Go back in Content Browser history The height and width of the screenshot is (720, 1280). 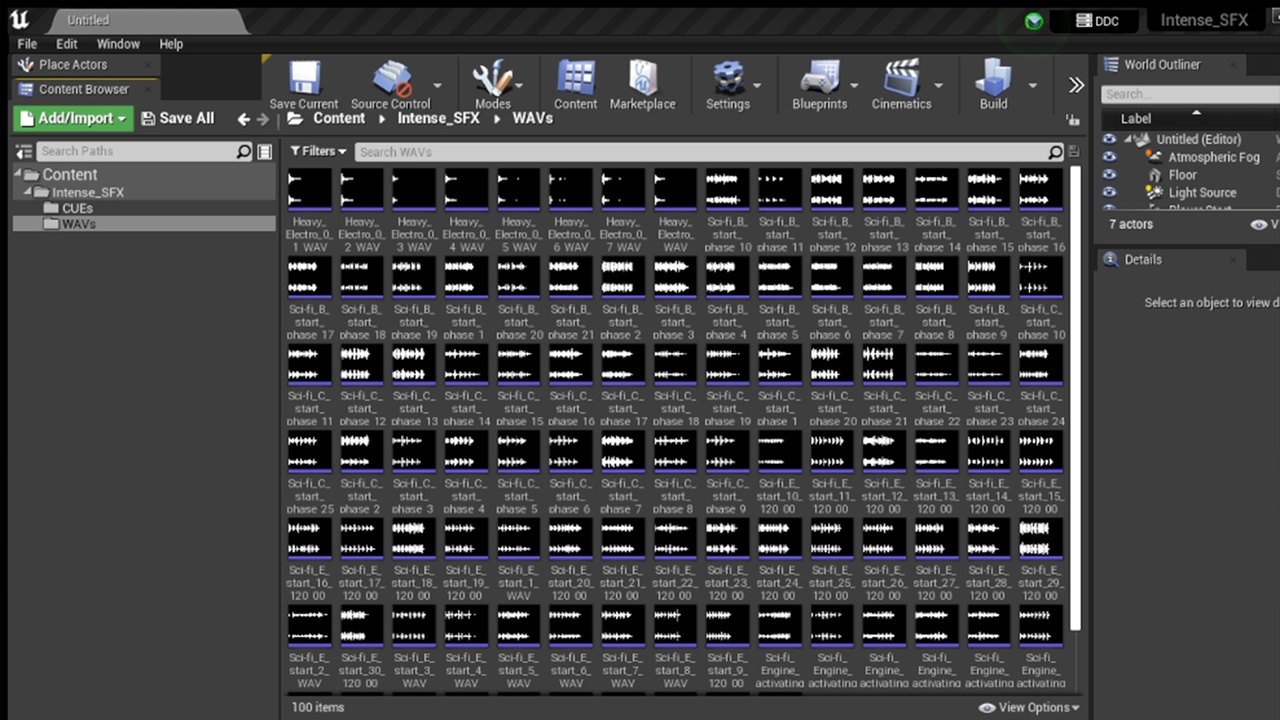pyautogui.click(x=243, y=119)
